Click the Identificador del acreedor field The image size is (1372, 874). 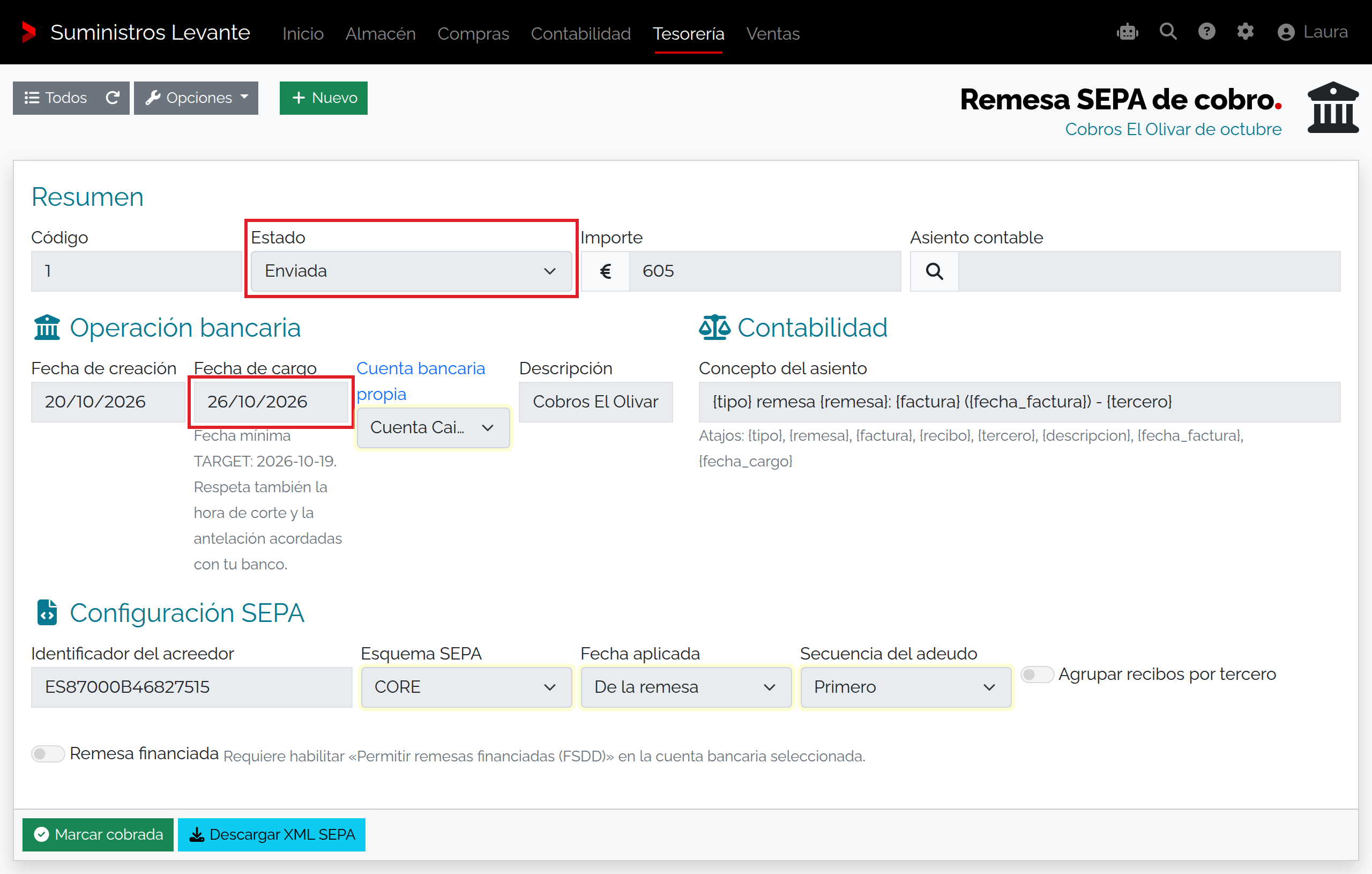coord(191,687)
